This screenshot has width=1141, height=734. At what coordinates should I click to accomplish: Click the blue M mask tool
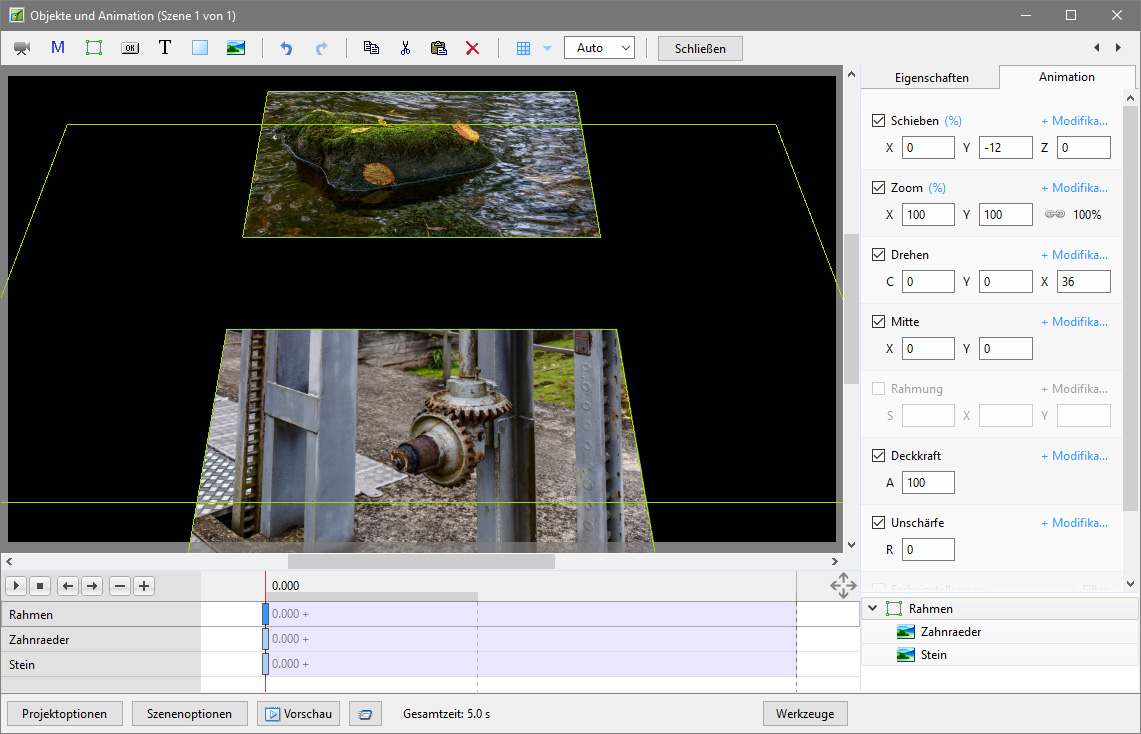[x=58, y=48]
